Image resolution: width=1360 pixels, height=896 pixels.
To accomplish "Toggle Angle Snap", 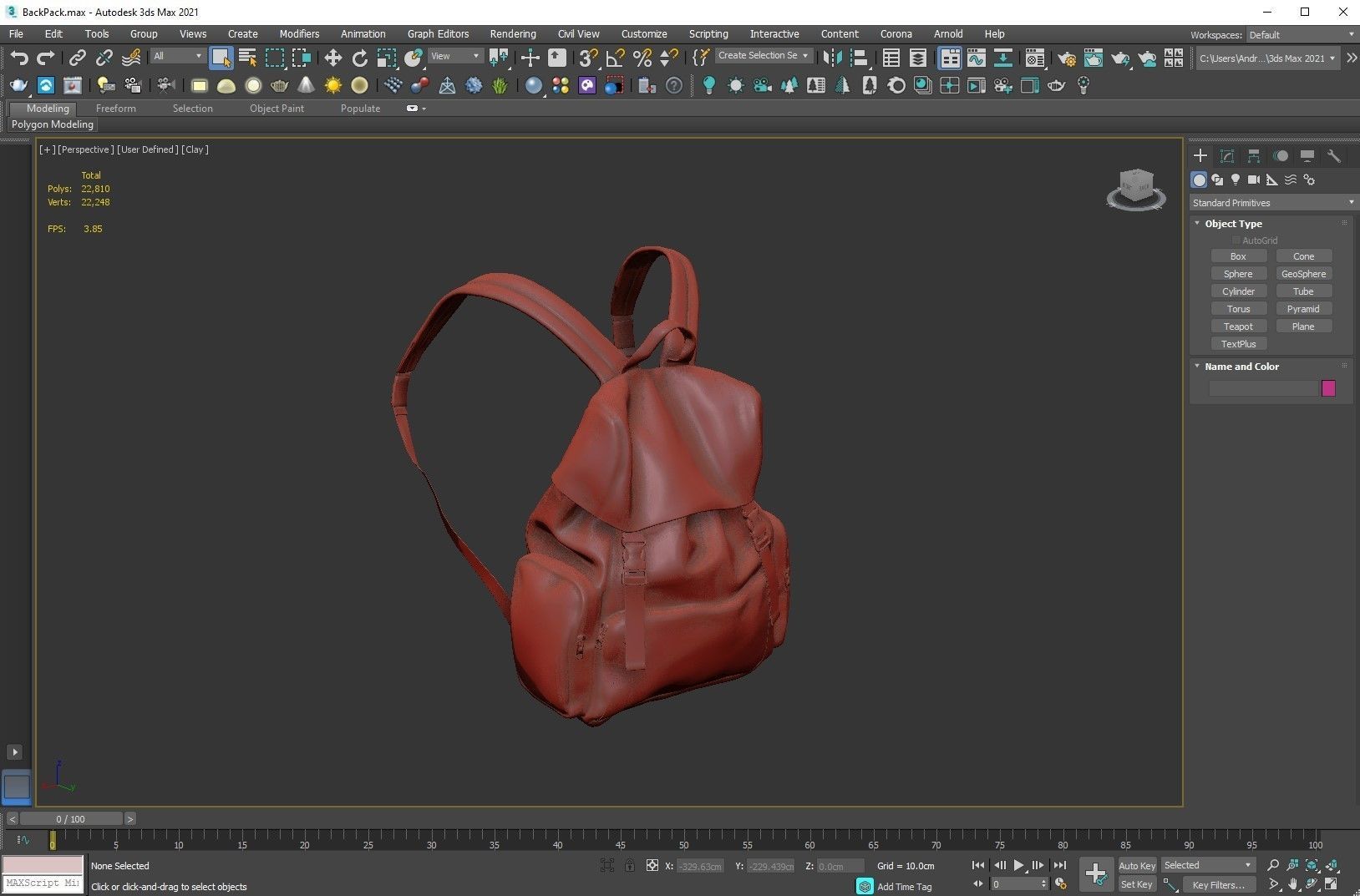I will click(x=616, y=58).
